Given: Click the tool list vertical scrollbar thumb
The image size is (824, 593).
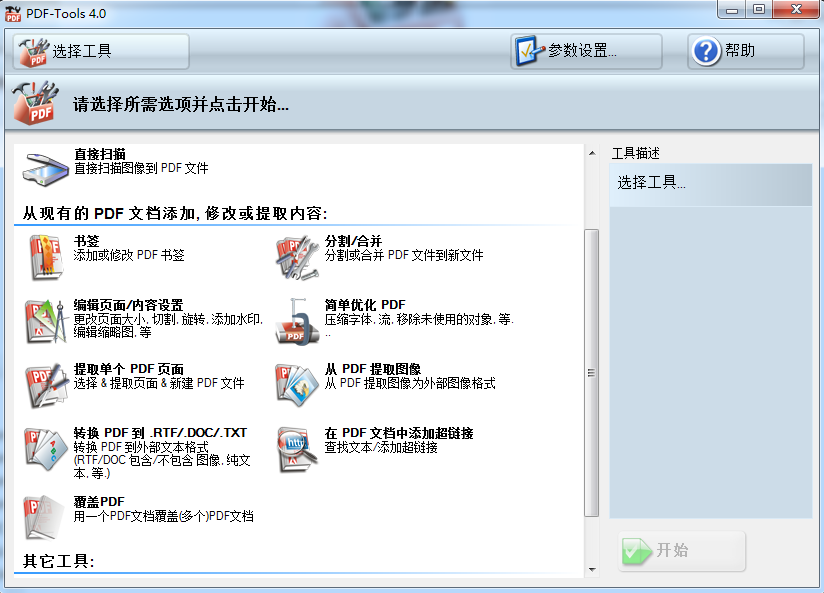Looking at the screenshot, I should 592,373.
